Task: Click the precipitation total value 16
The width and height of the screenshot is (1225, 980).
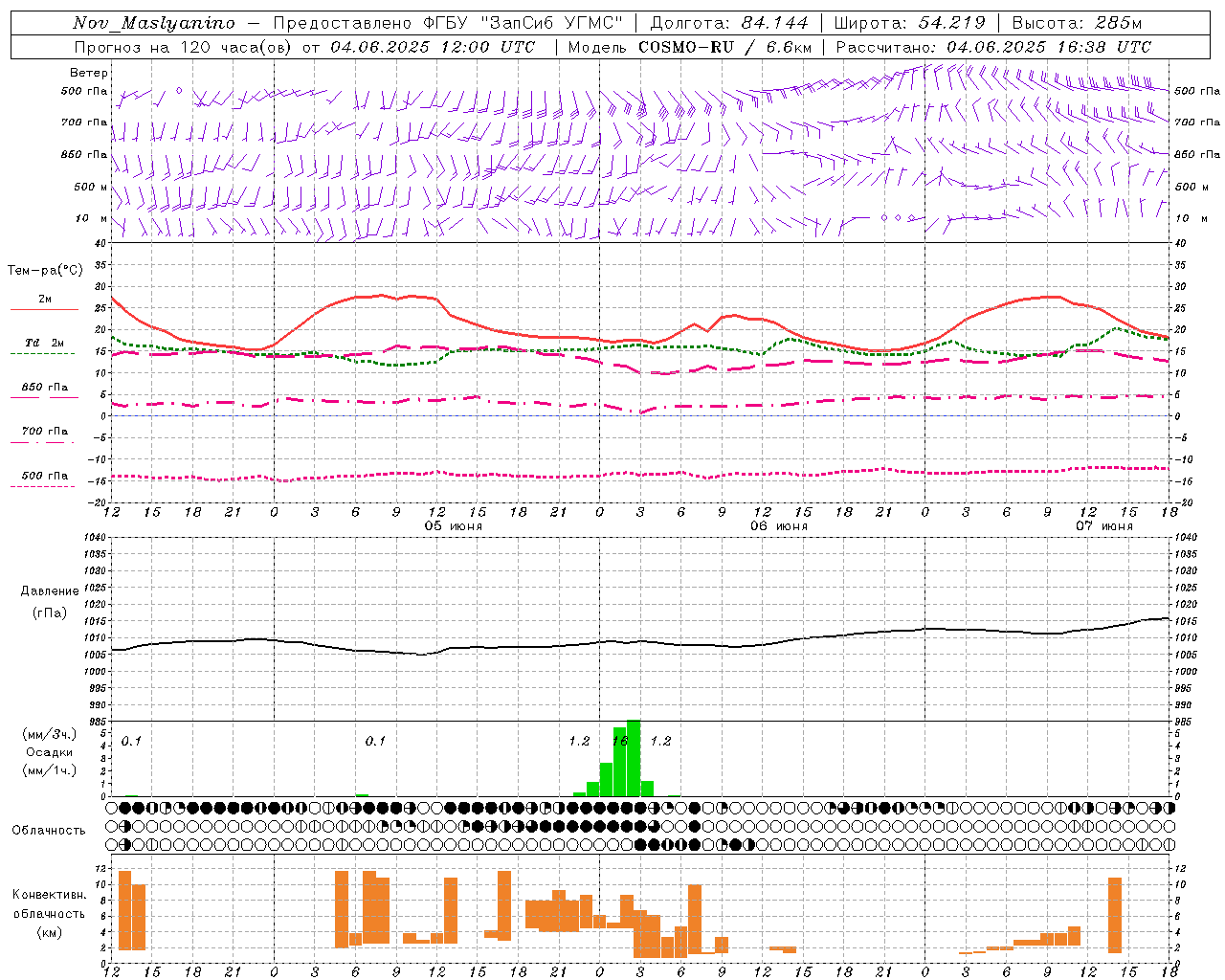Action: 620,741
